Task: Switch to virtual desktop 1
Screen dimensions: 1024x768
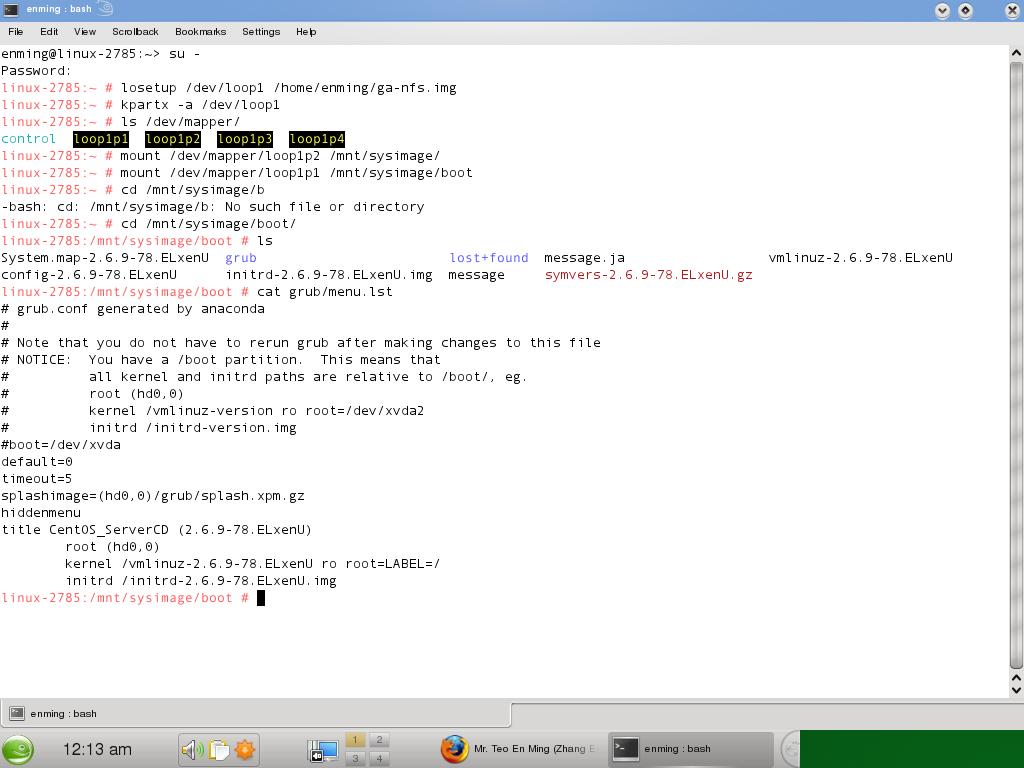Action: [x=355, y=740]
